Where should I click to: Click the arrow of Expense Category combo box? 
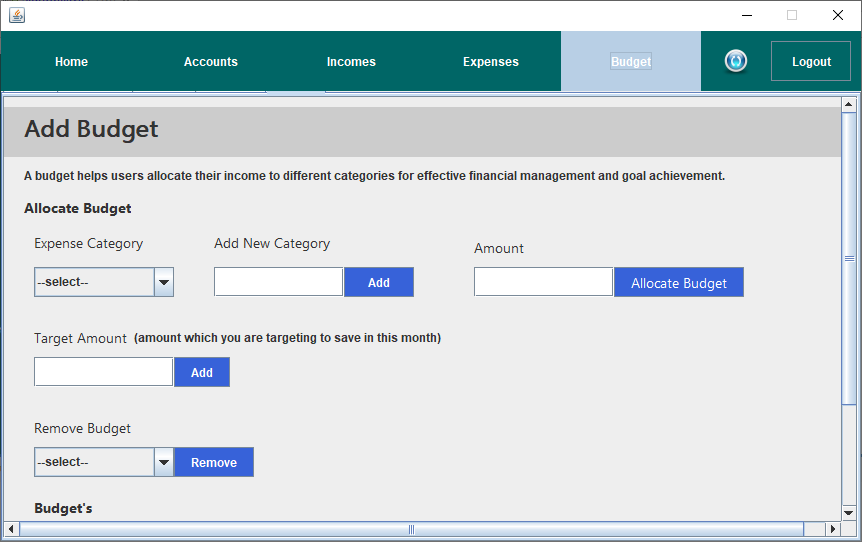164,282
